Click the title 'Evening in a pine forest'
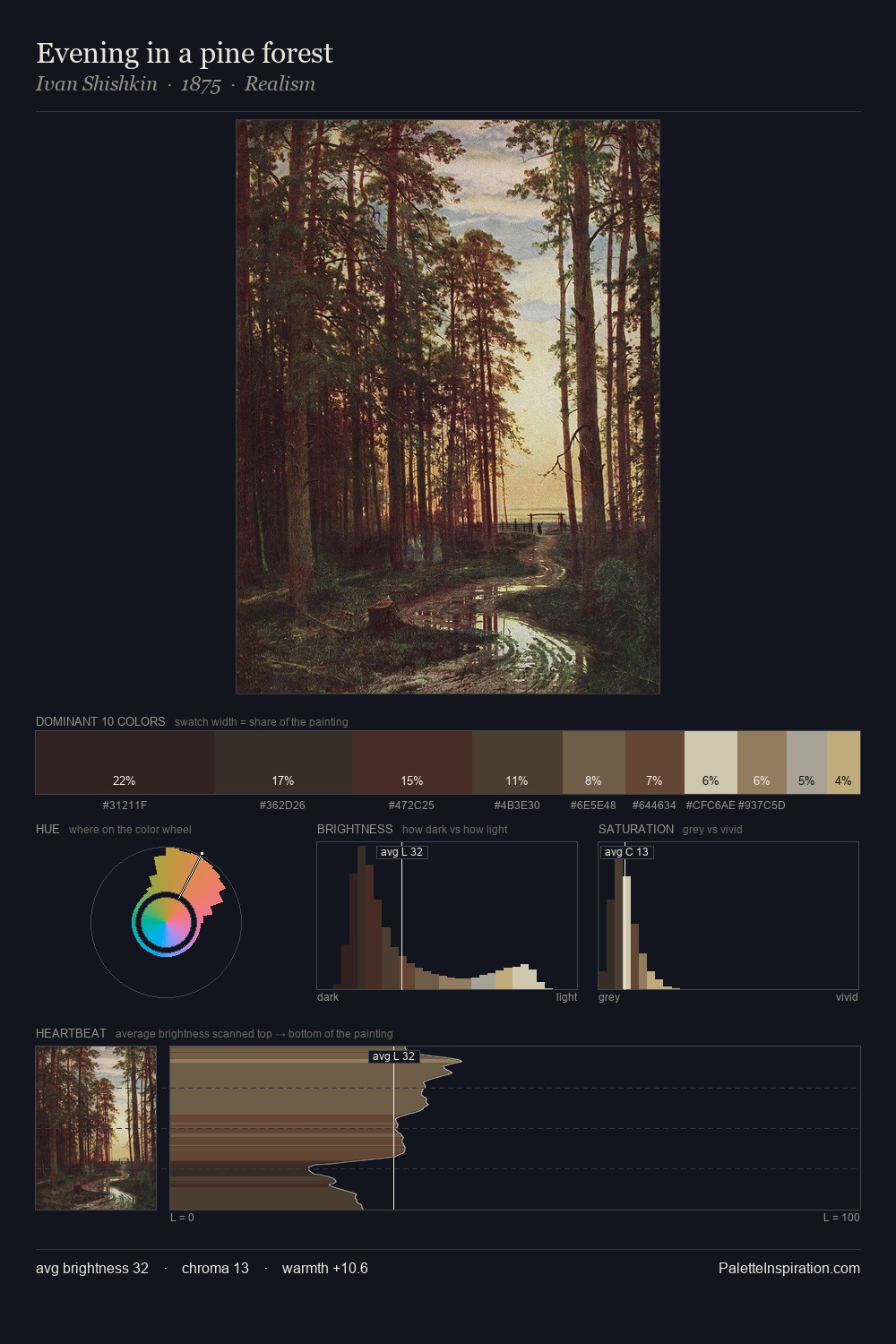The width and height of the screenshot is (896, 1344). tap(185, 53)
